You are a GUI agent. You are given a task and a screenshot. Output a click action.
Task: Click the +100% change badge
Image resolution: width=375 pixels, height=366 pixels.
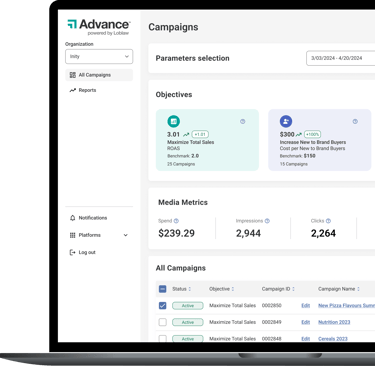tap(312, 134)
